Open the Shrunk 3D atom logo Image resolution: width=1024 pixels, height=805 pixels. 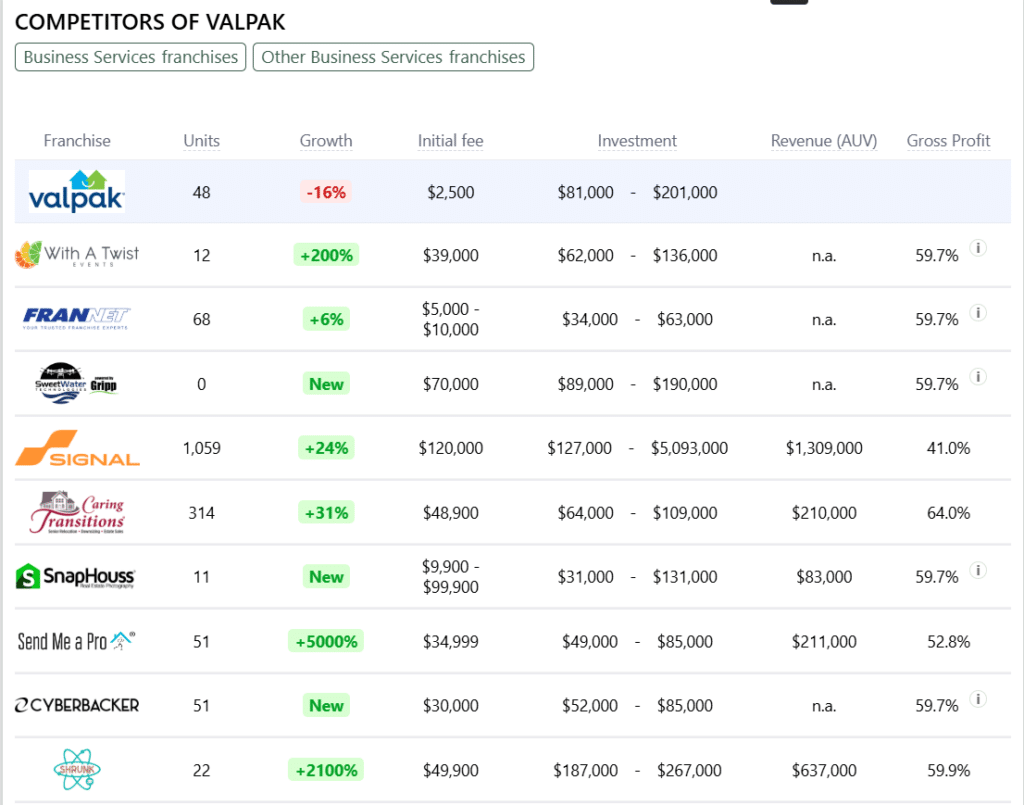[77, 769]
